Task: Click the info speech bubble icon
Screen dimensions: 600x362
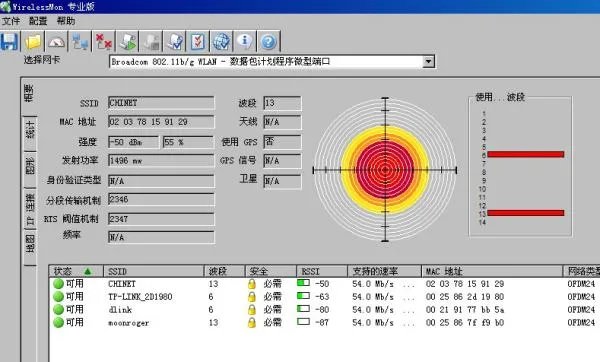Action: pos(245,42)
